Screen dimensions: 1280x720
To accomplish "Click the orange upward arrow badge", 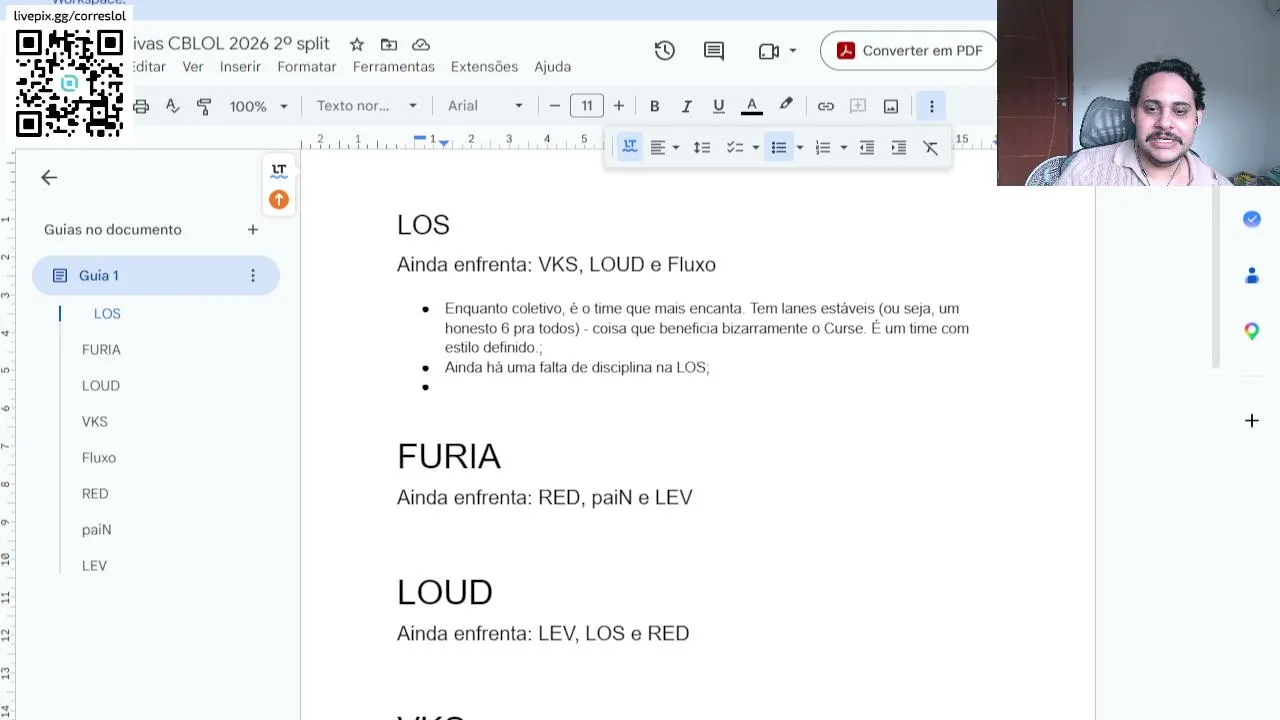I will coord(279,200).
